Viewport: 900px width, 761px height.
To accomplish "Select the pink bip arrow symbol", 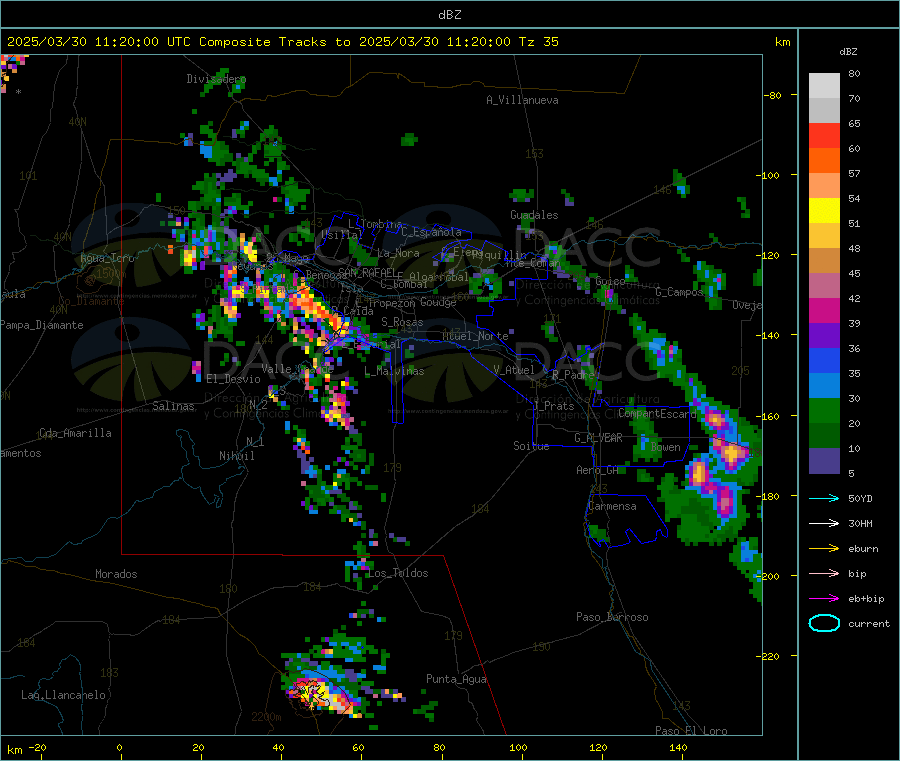I will 824,573.
